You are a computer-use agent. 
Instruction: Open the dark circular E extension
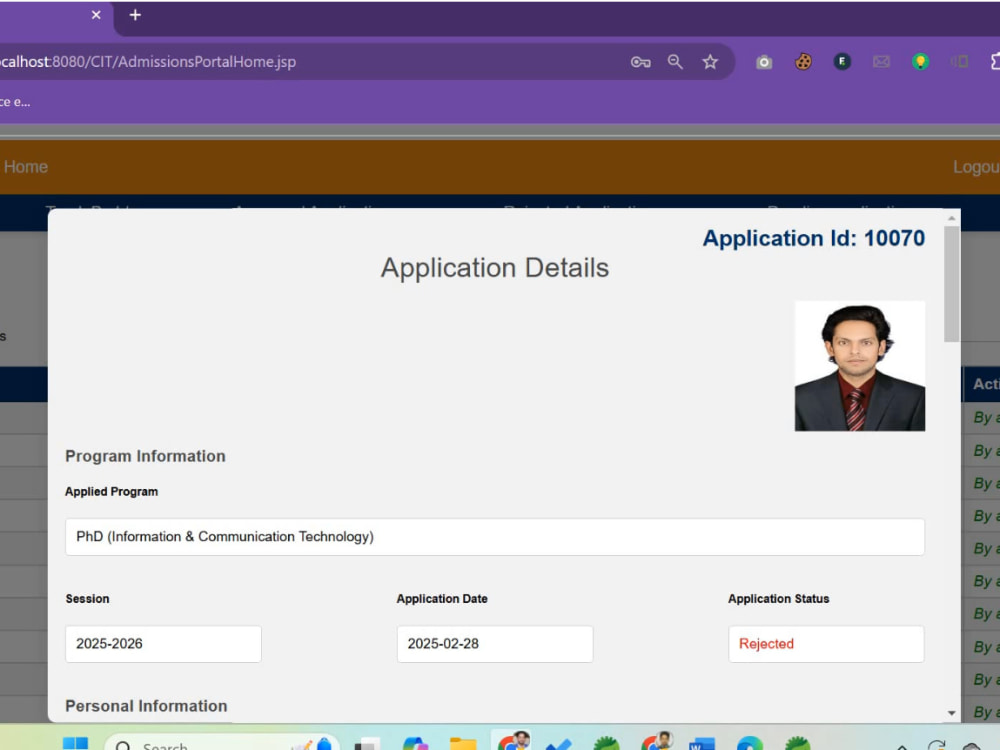842,62
